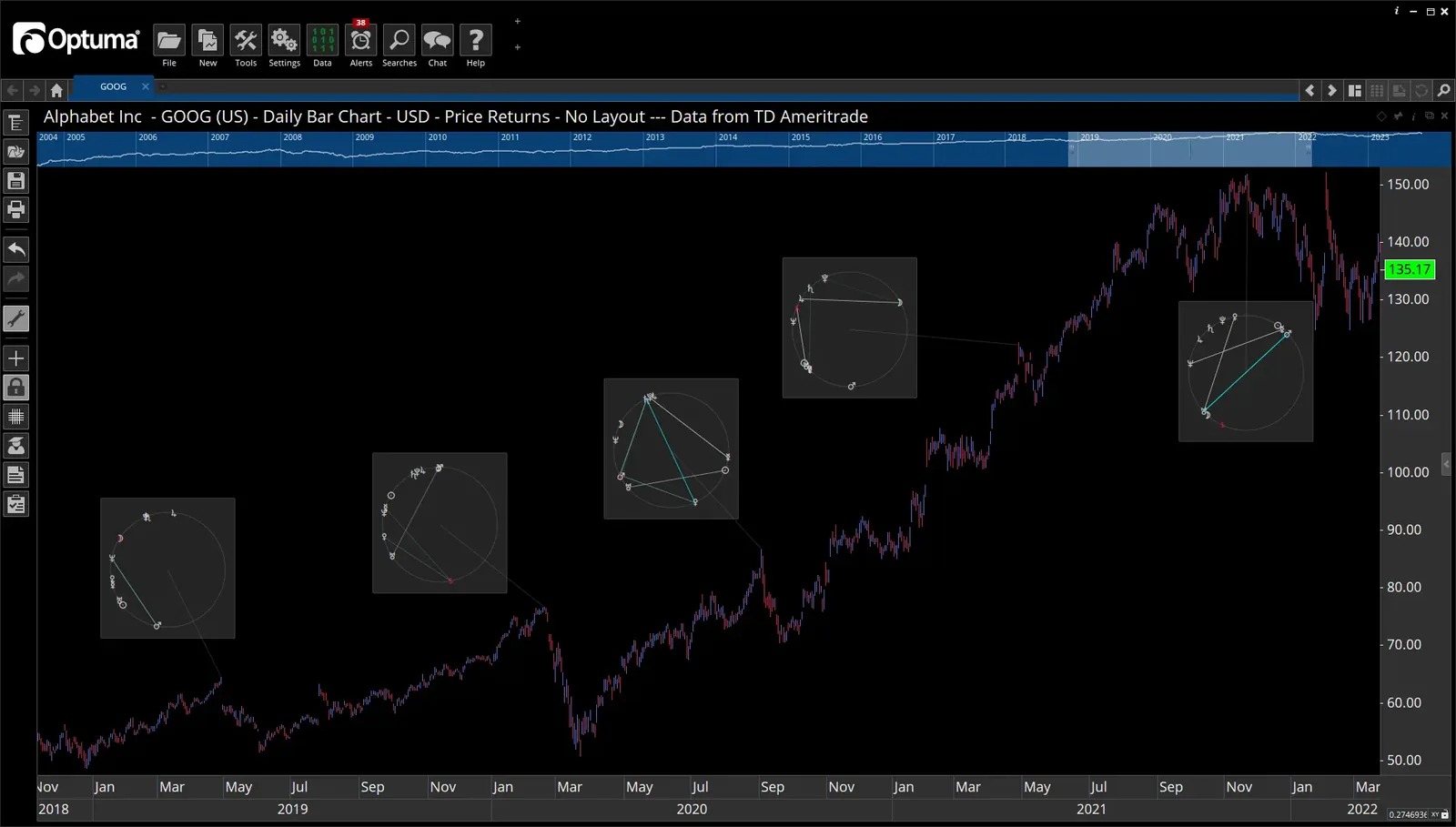Click the highlighted range in overview timeline
Viewport: 1456px width, 827px height.
pyautogui.click(x=1189, y=149)
